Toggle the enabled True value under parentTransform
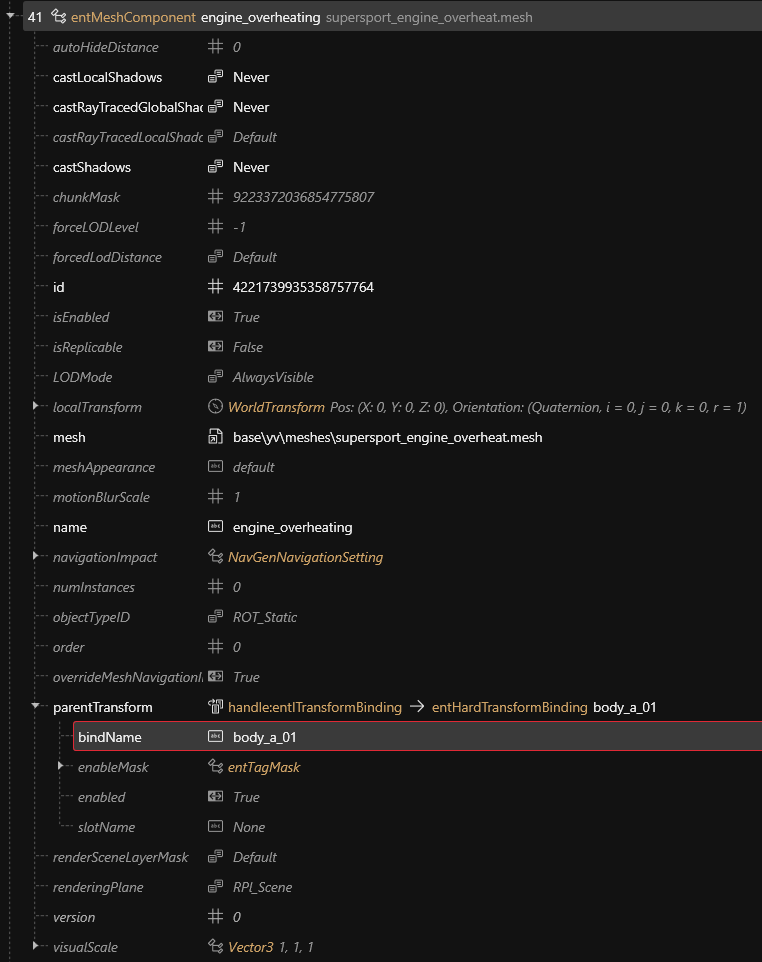Viewport: 762px width, 962px height. coord(246,797)
